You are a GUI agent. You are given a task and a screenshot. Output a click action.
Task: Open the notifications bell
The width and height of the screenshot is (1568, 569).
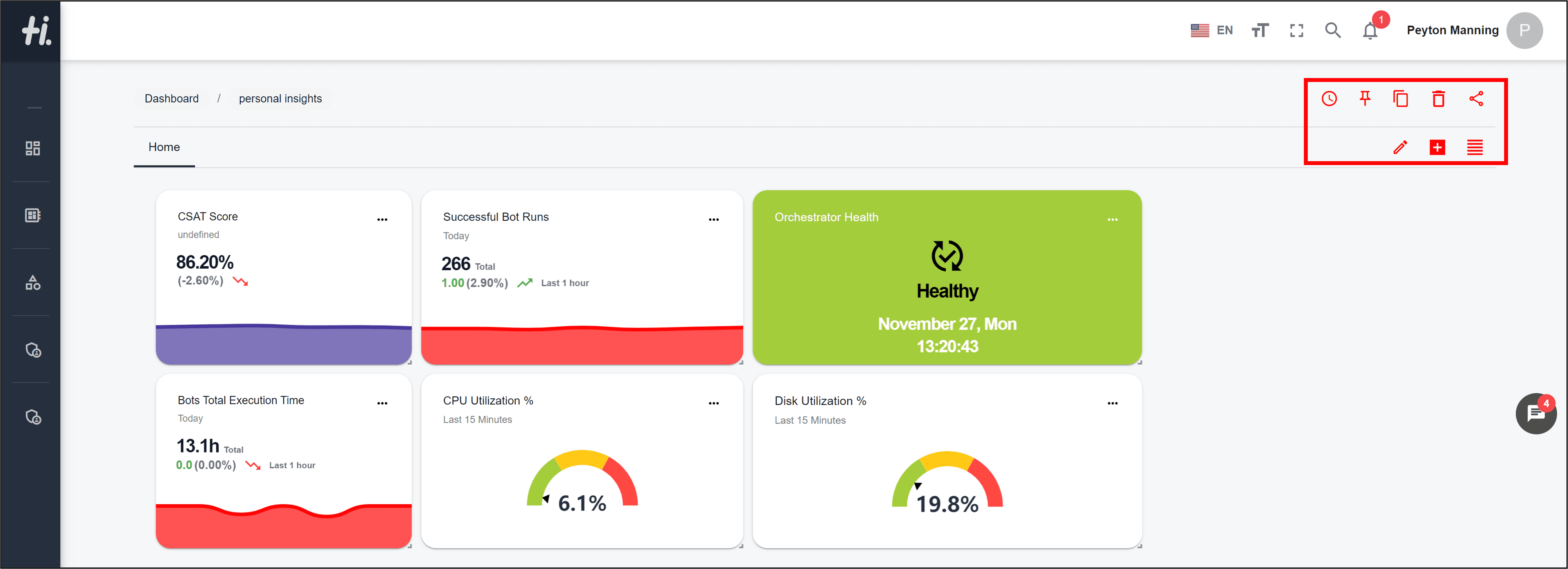(1370, 31)
